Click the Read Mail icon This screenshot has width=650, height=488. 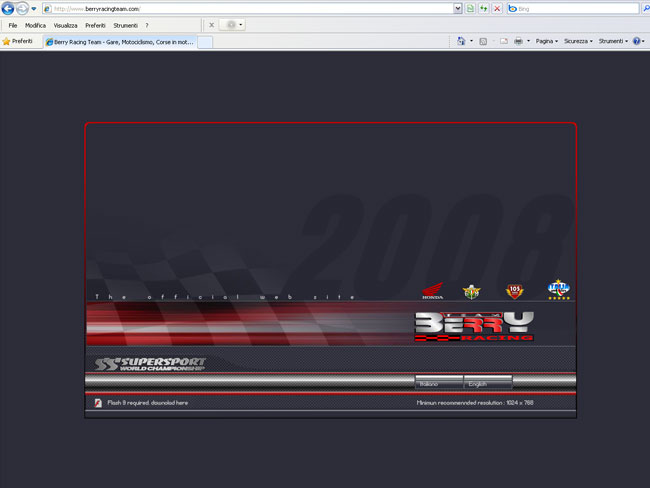(x=504, y=41)
